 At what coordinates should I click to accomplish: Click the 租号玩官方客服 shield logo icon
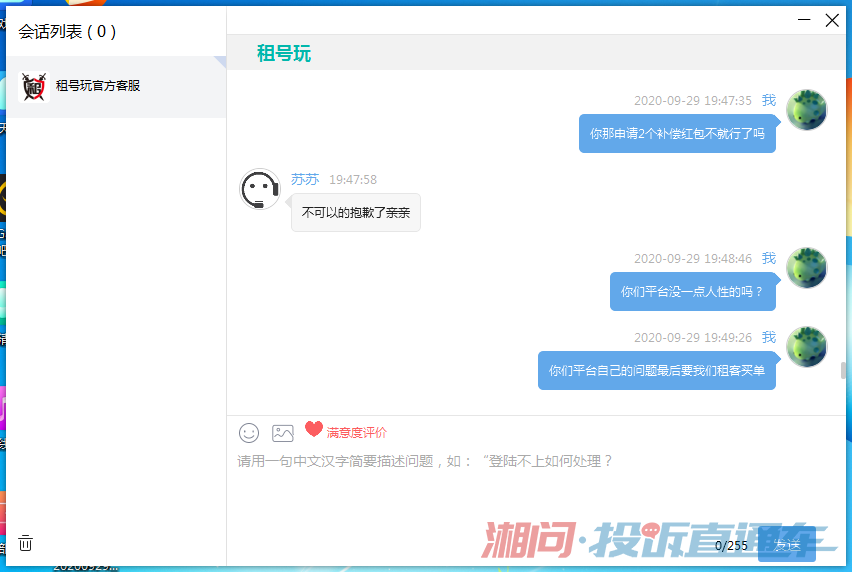pyautogui.click(x=34, y=87)
